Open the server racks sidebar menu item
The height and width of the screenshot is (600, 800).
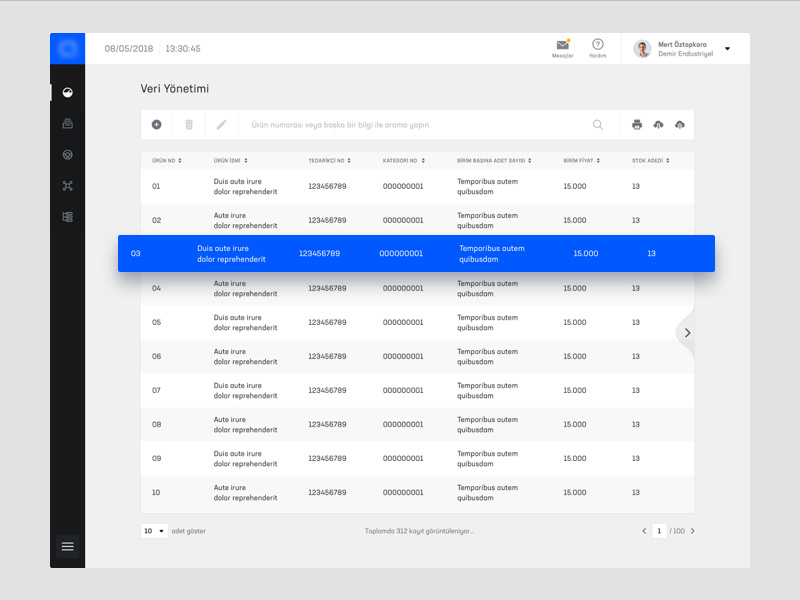click(68, 216)
